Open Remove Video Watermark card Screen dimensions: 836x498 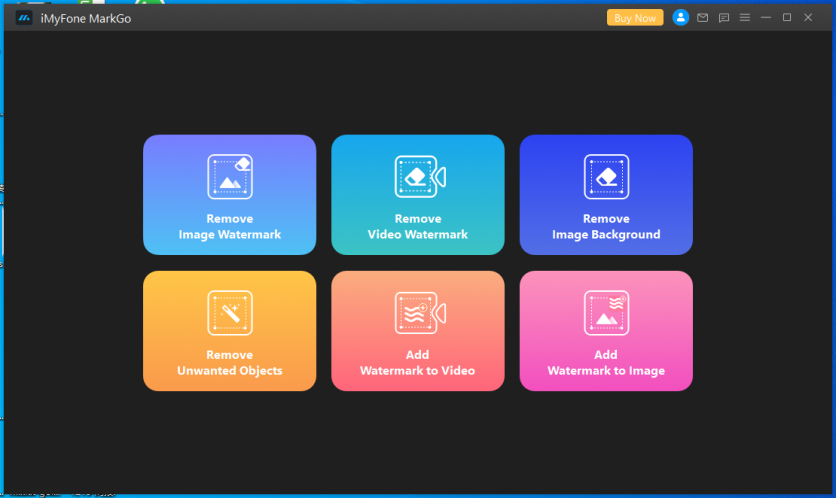[417, 195]
